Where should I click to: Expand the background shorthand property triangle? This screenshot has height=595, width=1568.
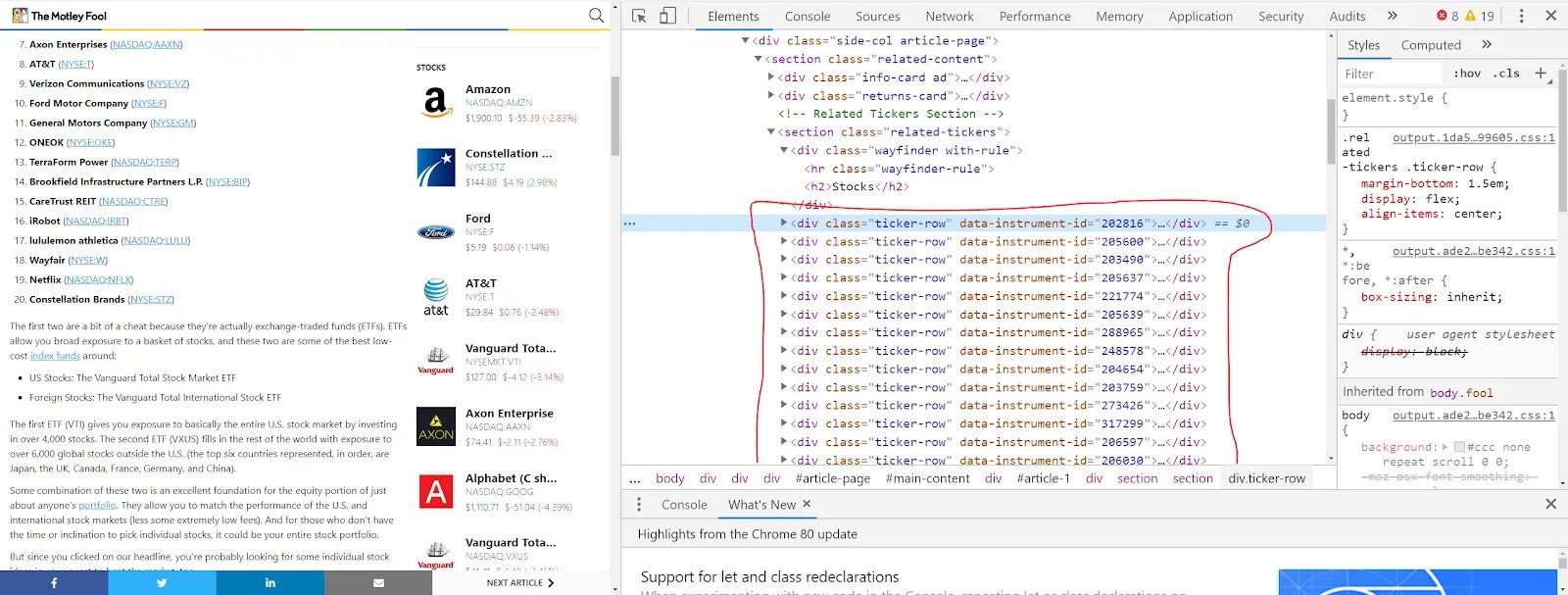(1445, 447)
